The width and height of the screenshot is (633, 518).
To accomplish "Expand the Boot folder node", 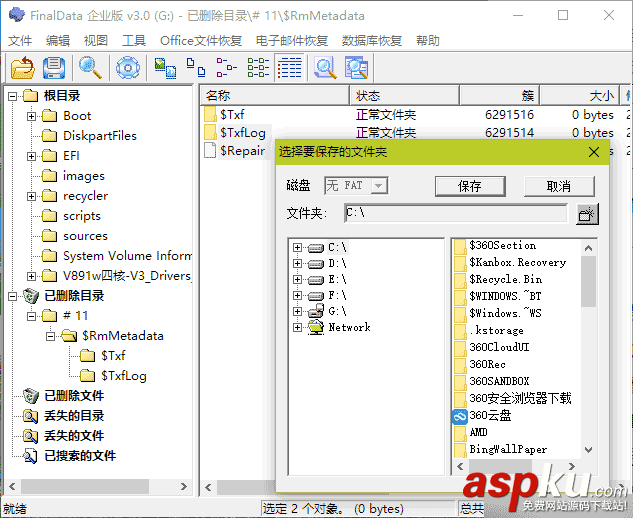I will (x=31, y=116).
